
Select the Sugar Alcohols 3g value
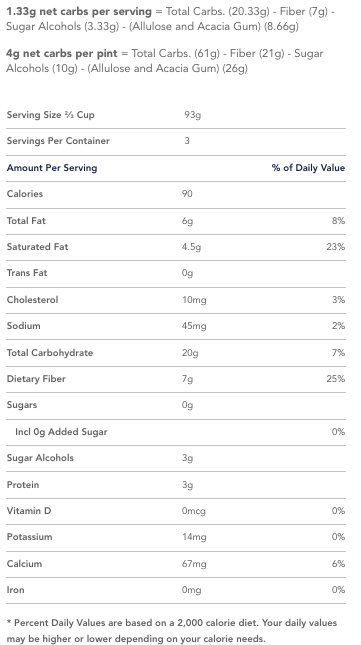[187, 458]
